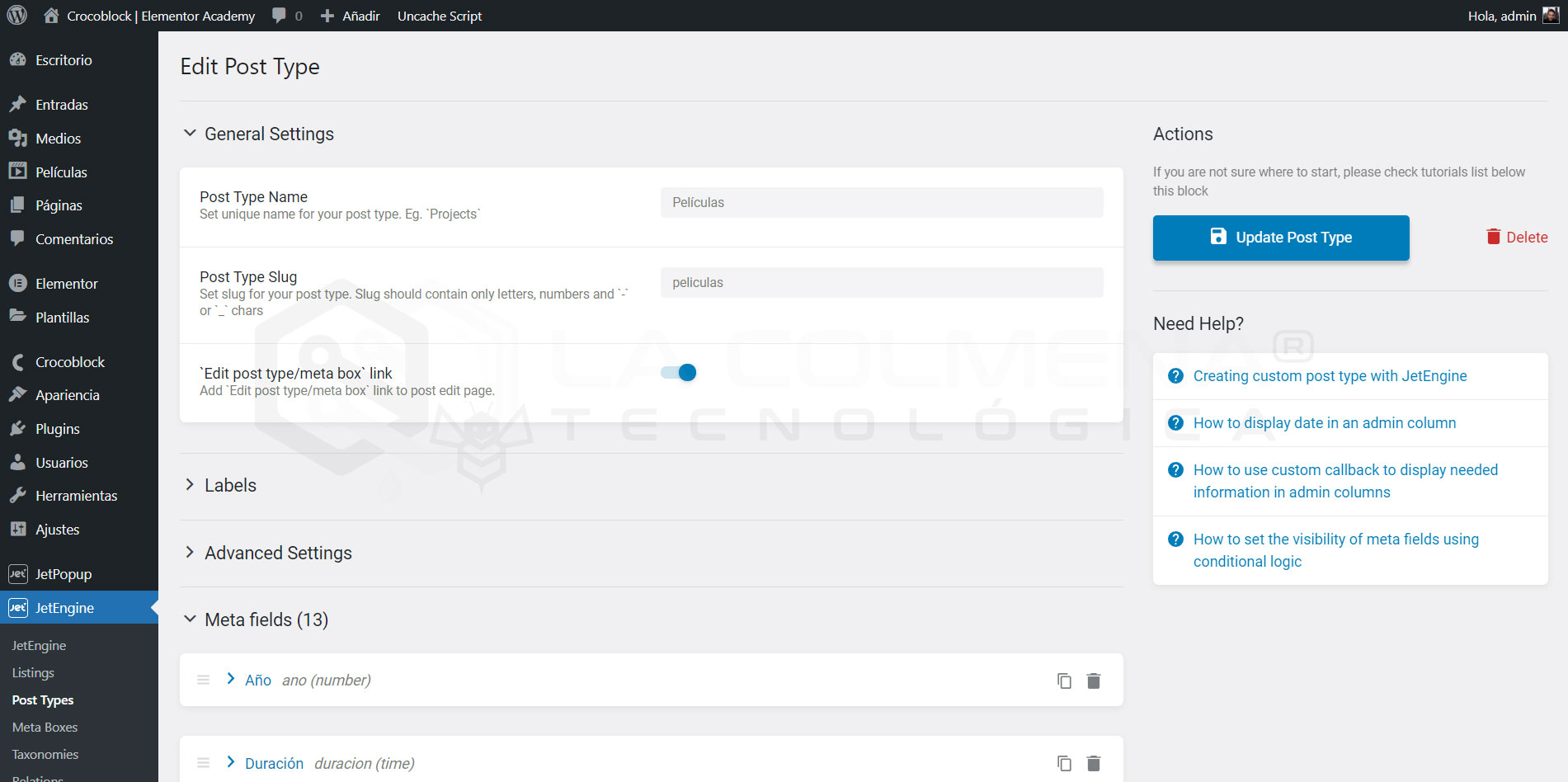Delete the Duración meta field
Viewport: 1568px width, 782px height.
pos(1094,763)
